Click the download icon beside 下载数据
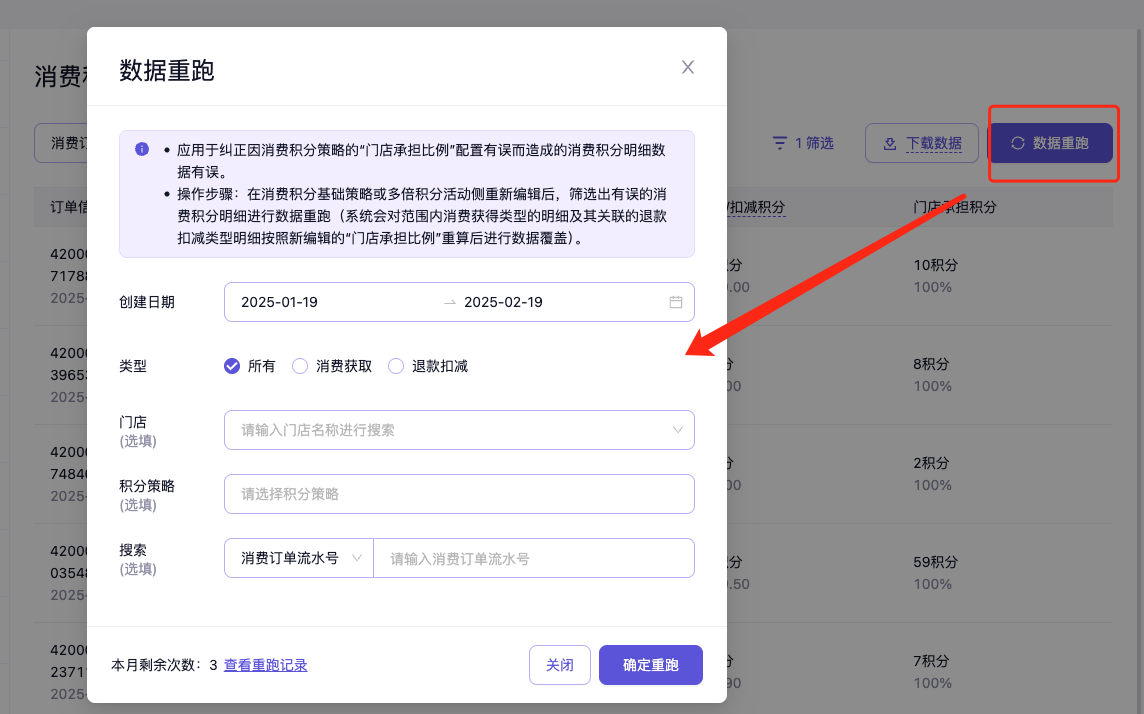The height and width of the screenshot is (714, 1144). (x=890, y=143)
